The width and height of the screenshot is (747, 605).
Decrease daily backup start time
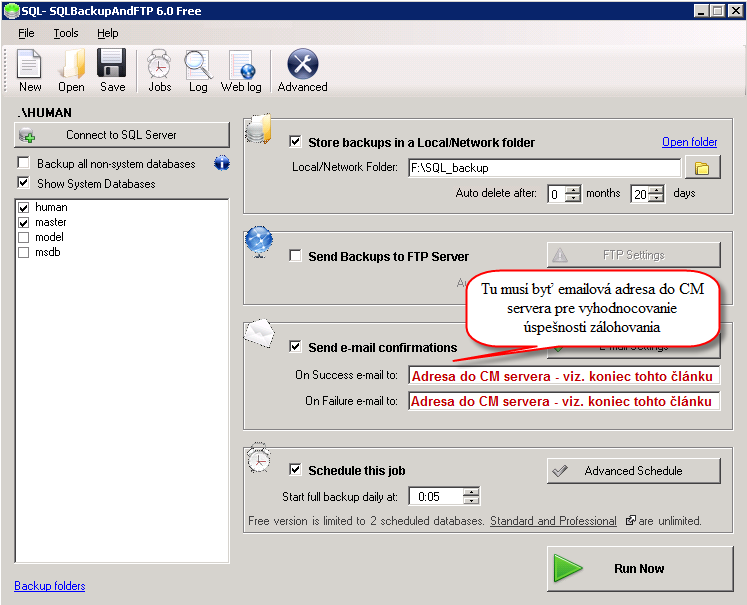pos(471,500)
